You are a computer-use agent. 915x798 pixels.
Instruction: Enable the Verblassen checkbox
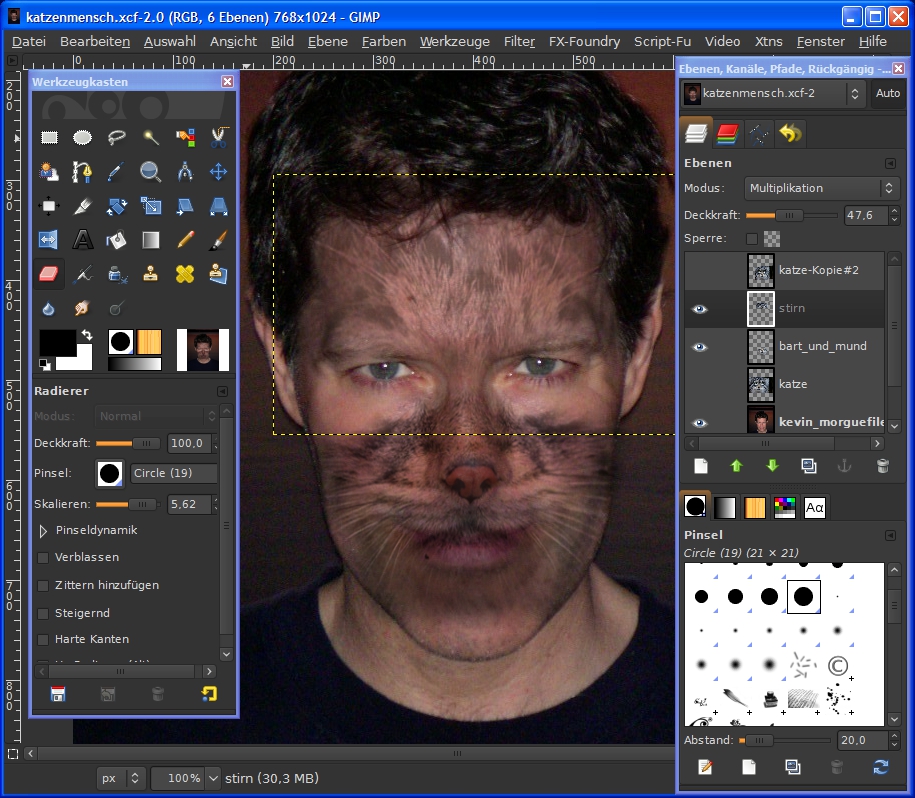(43, 558)
